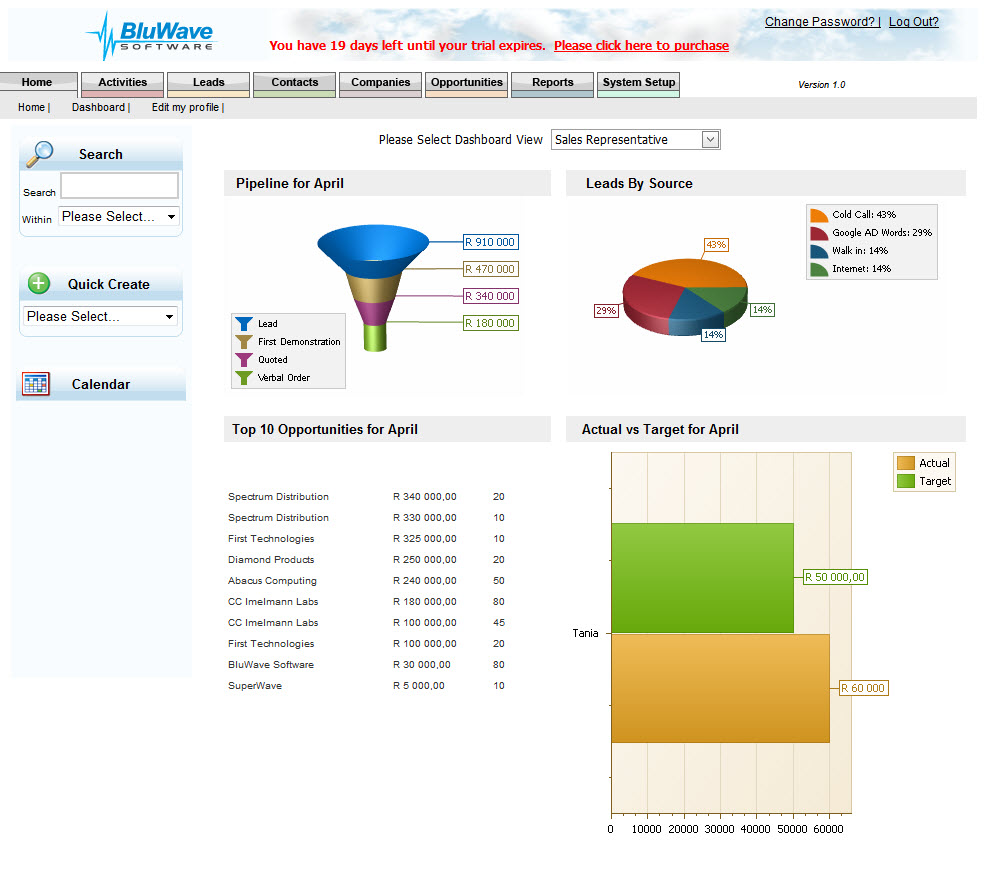
Task: Click the green plus Quick Create icon
Action: click(39, 283)
